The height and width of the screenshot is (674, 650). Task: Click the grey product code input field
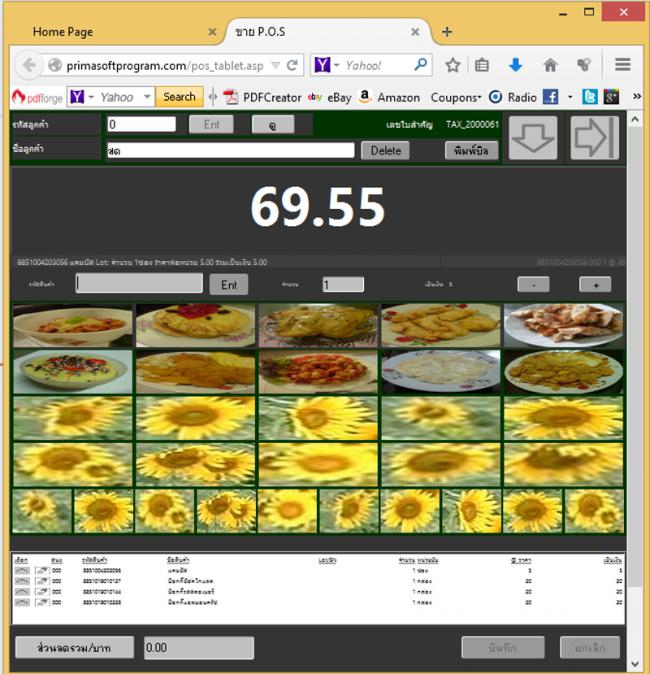(139, 283)
